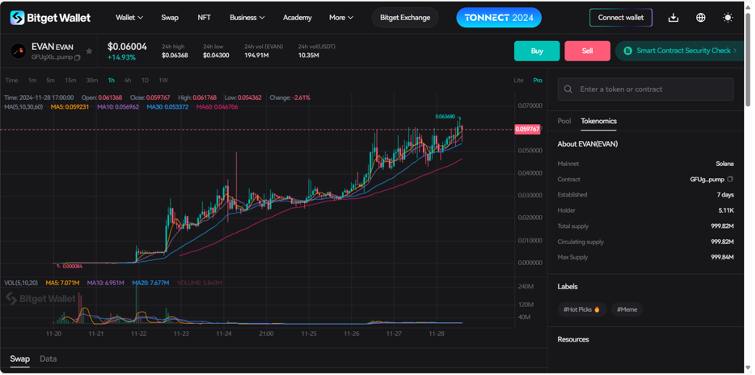Switch chart to Pro mode

(537, 80)
